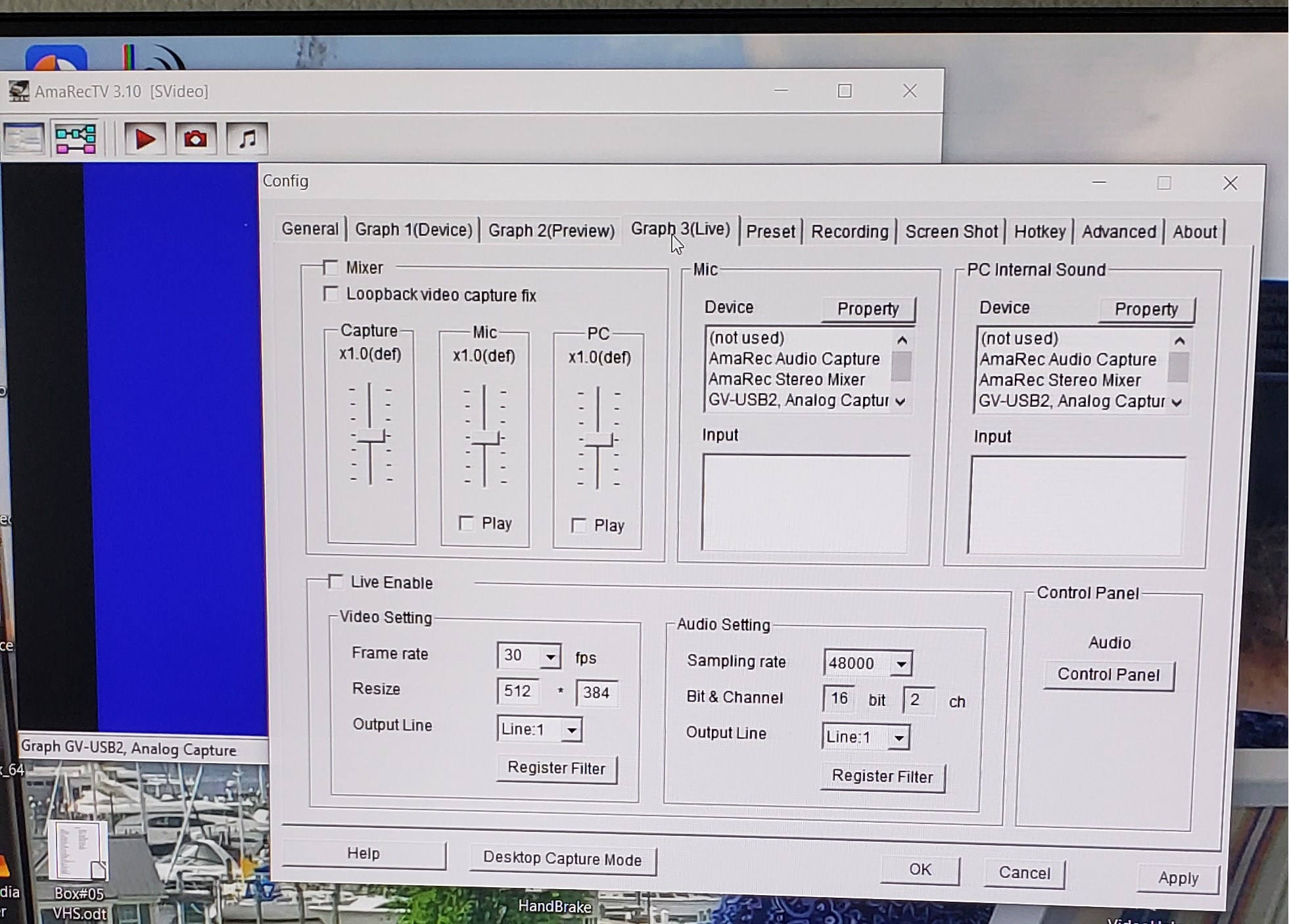Open the Advanced tab

pyautogui.click(x=1119, y=231)
